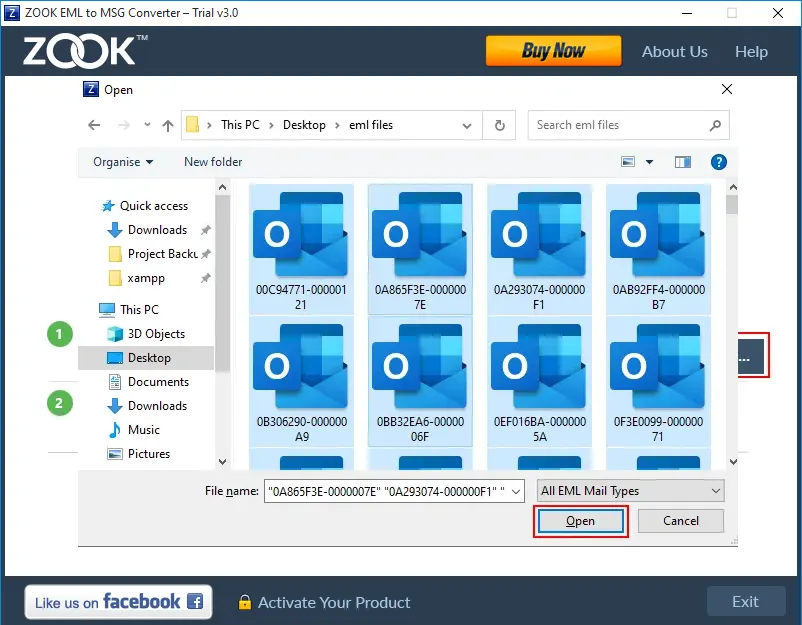Toggle the preview pane icon
Image resolution: width=802 pixels, height=625 pixels.
(683, 162)
